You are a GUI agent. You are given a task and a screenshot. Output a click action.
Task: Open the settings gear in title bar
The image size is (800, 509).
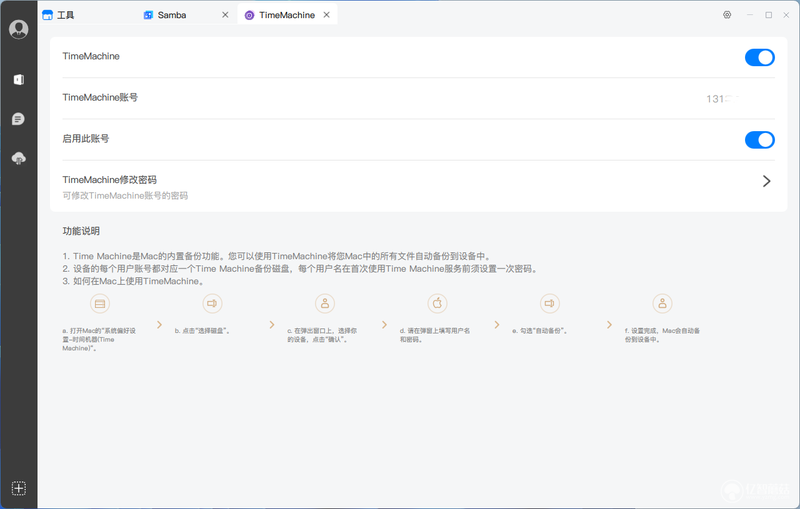727,15
